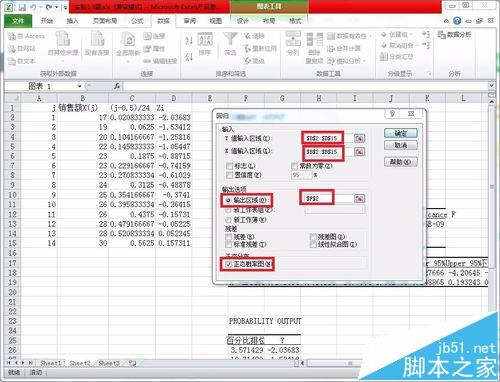Click 重新应用 (Reapply) filter
Image resolution: width=500 pixels, height=382 pixels.
260,49
